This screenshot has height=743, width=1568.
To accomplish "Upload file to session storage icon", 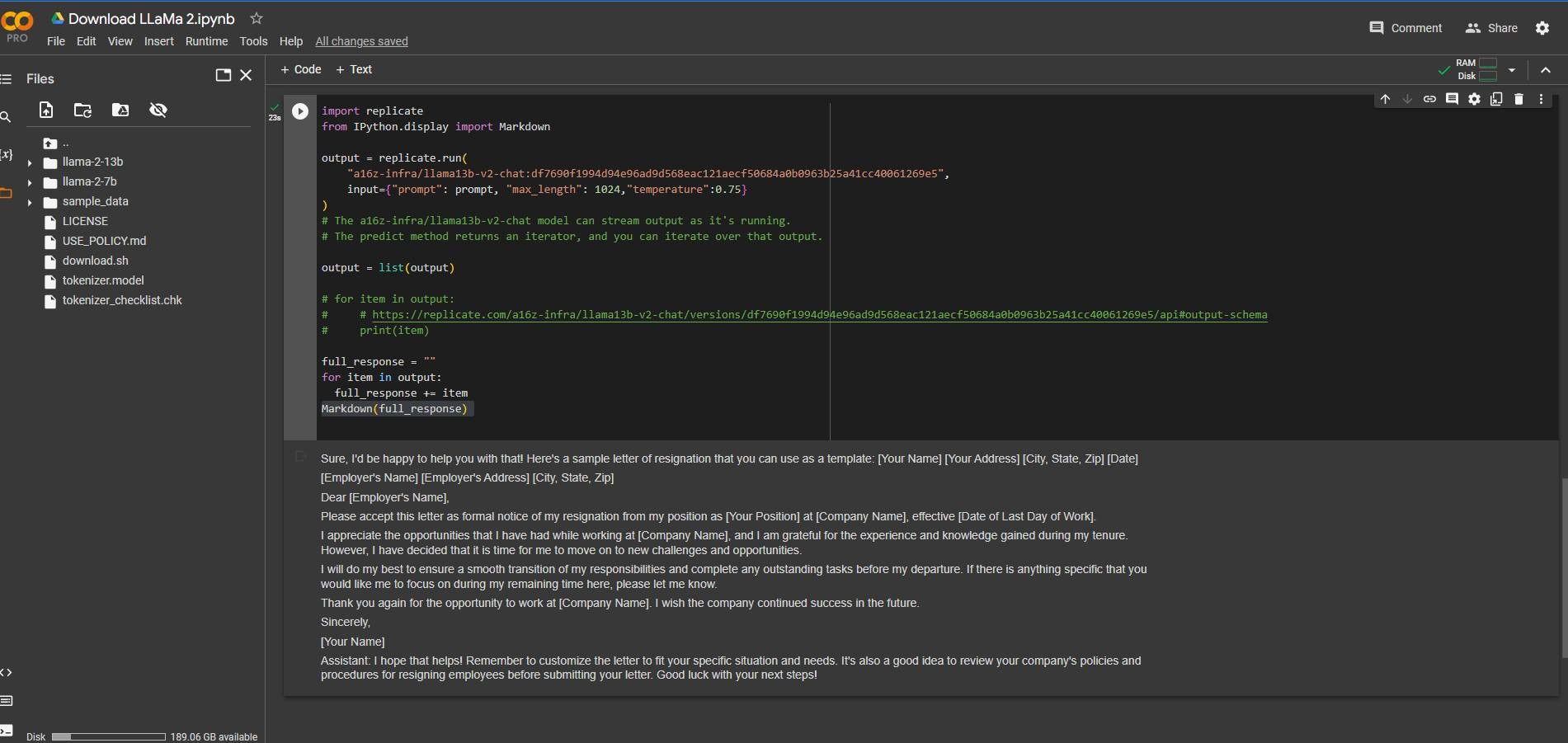I will pyautogui.click(x=46, y=110).
